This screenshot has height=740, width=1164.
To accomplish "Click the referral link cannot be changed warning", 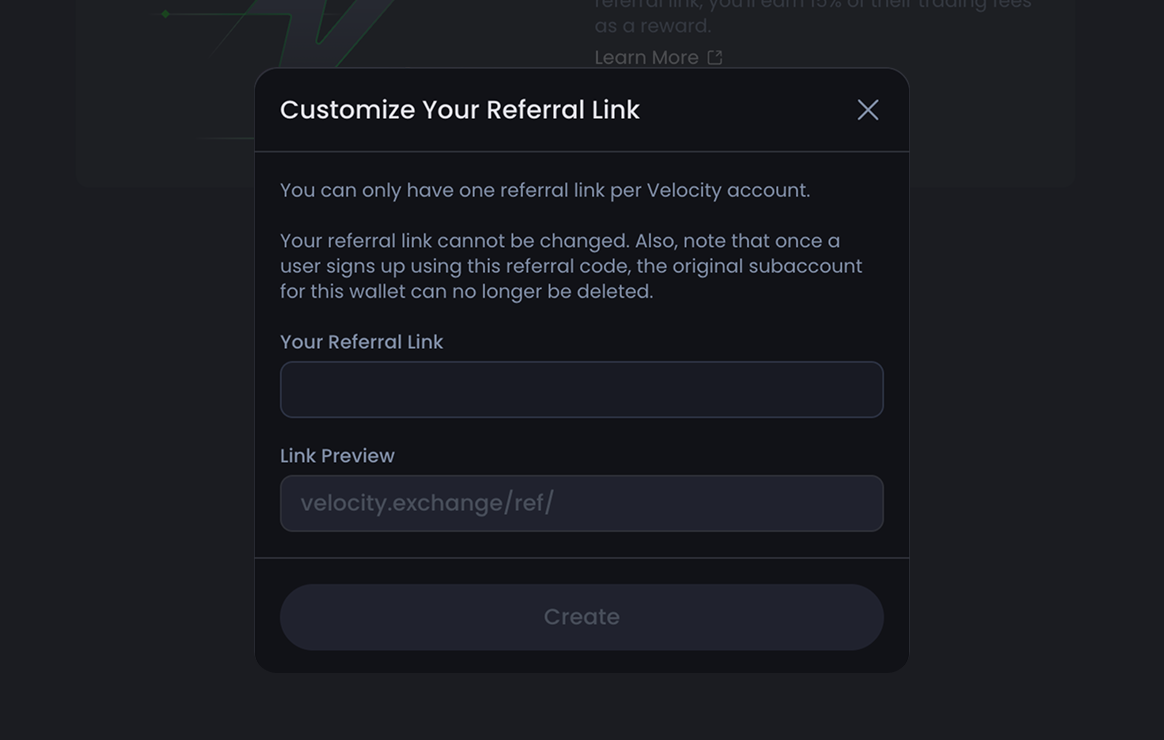I will [x=571, y=266].
